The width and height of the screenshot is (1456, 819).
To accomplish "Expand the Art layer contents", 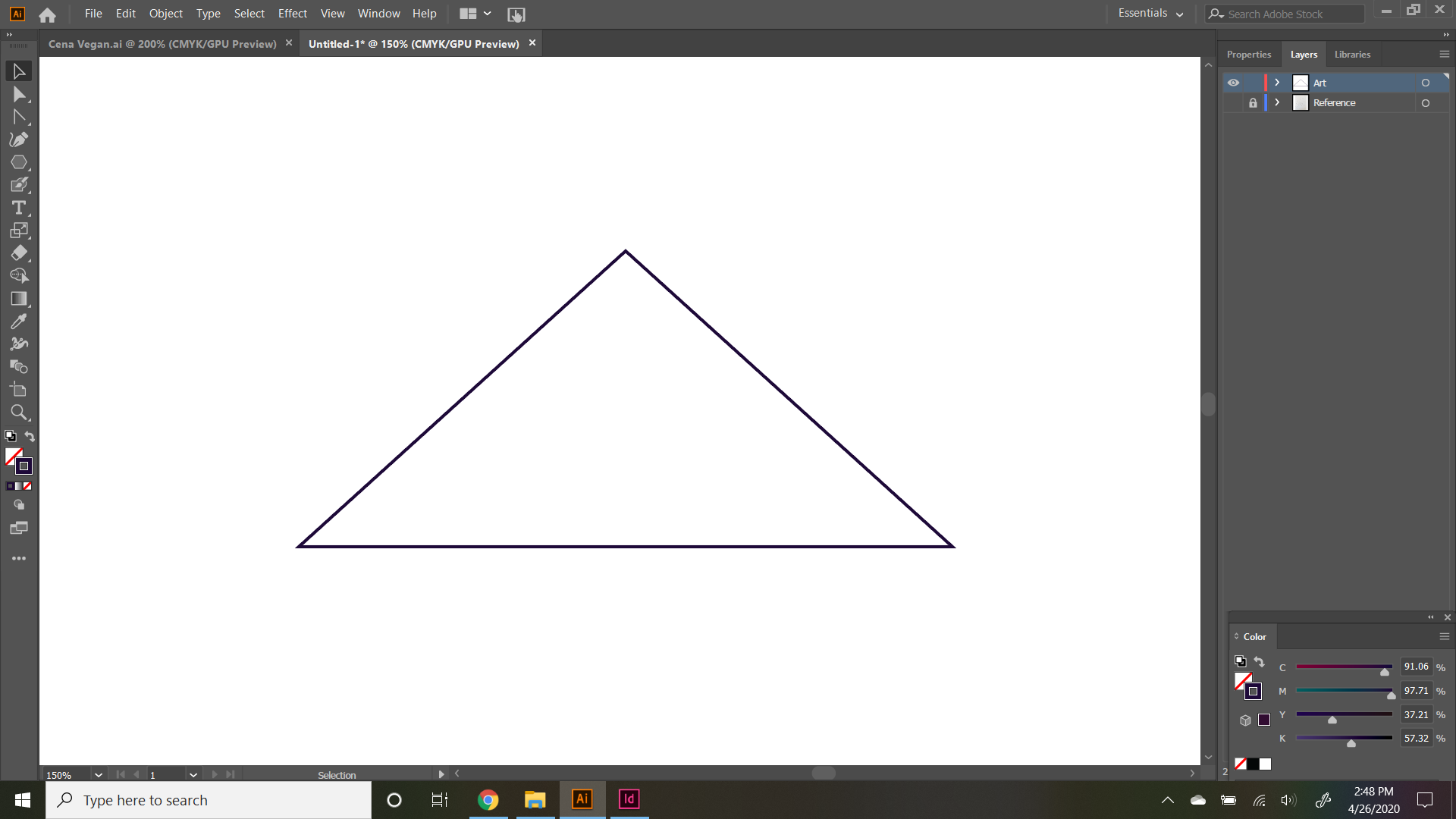I will 1277,82.
